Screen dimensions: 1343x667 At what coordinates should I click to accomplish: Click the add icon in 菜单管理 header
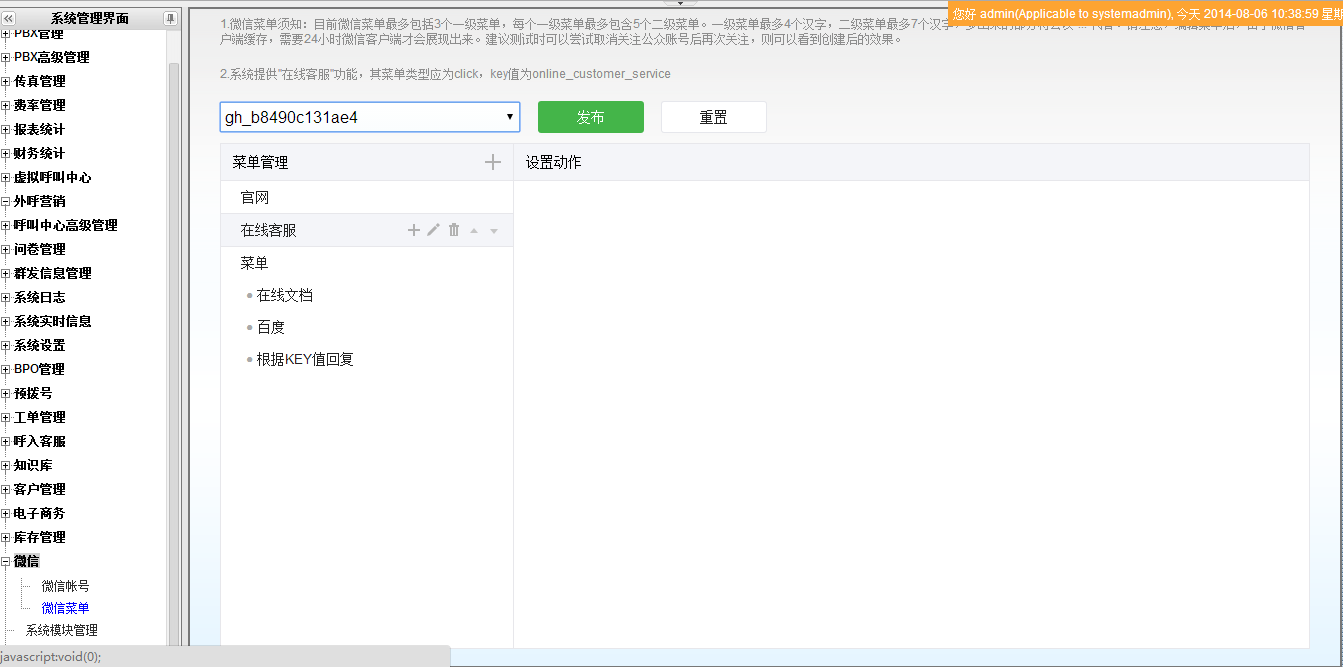[x=492, y=162]
